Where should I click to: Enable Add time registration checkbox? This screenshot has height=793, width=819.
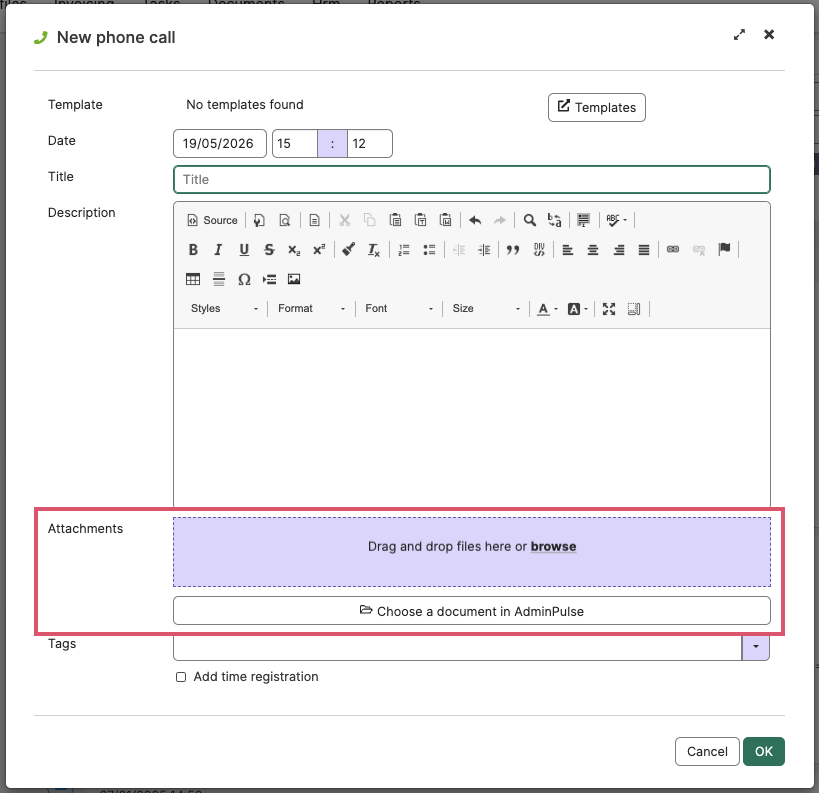[x=181, y=677]
